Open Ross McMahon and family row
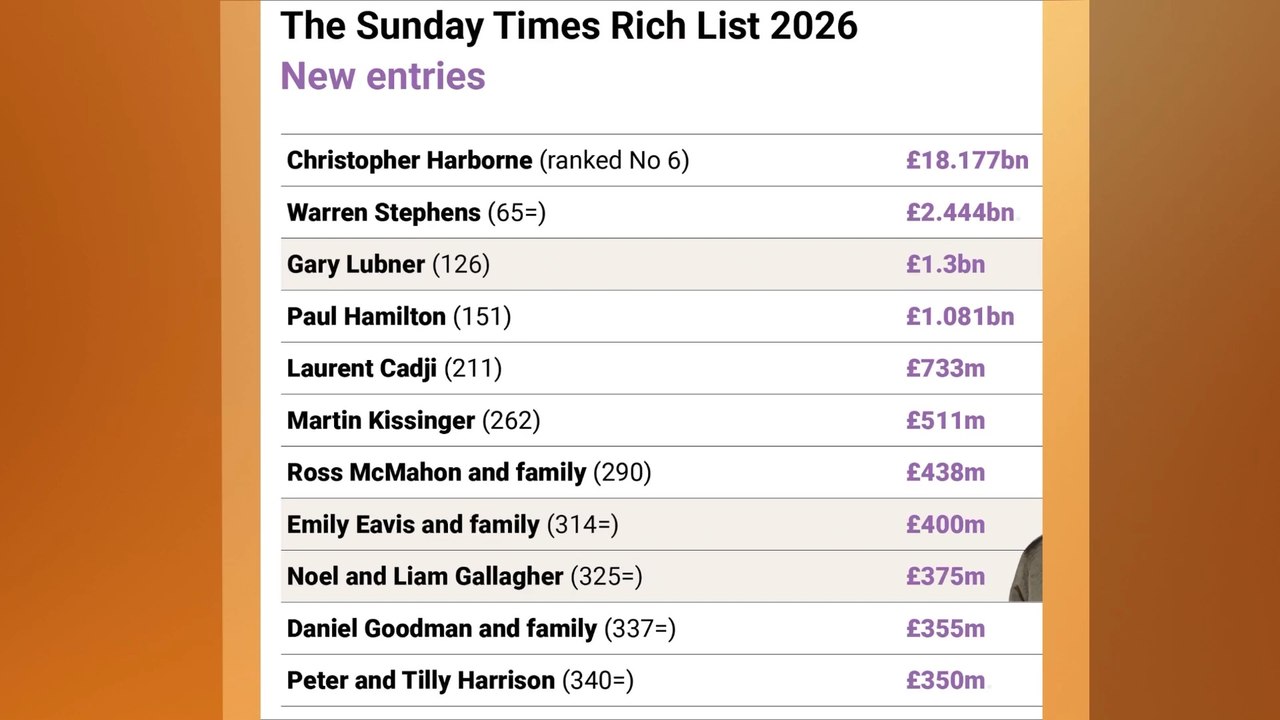The height and width of the screenshot is (720, 1280). tap(661, 472)
